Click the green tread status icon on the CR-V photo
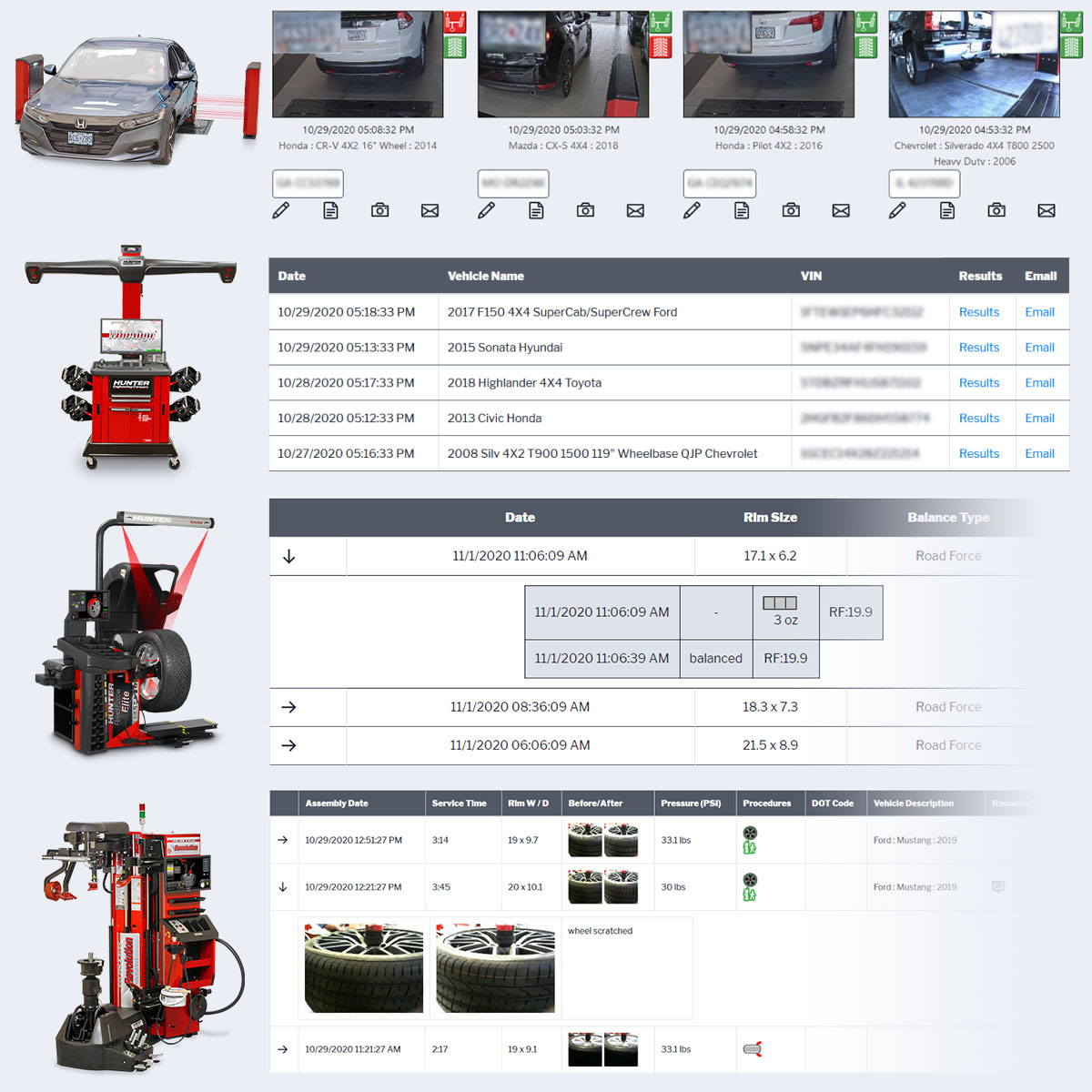This screenshot has height=1092, width=1092. (x=455, y=46)
